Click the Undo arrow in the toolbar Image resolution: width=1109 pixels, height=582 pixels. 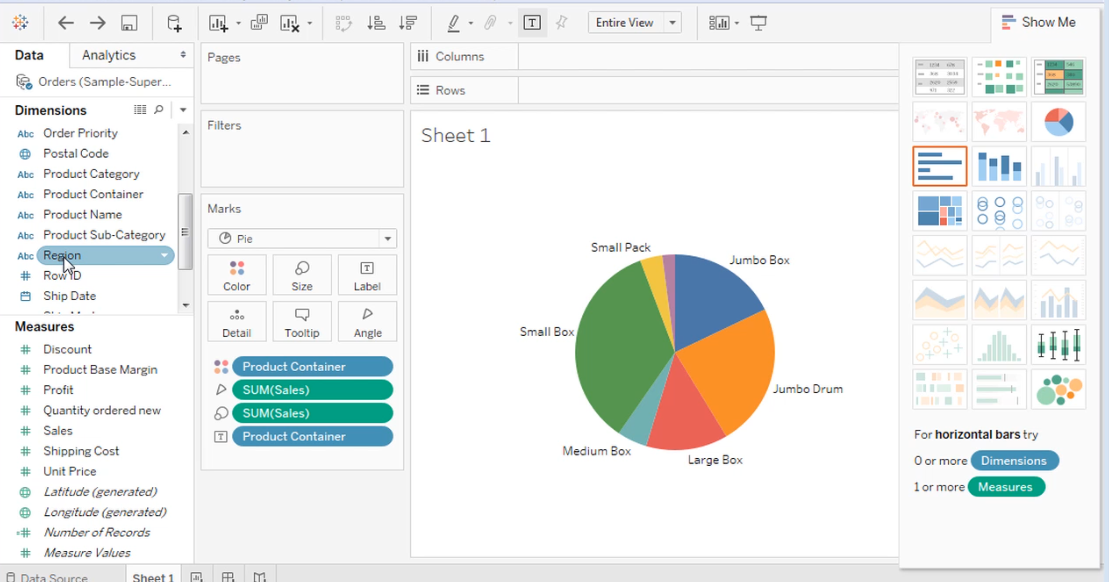click(x=66, y=22)
